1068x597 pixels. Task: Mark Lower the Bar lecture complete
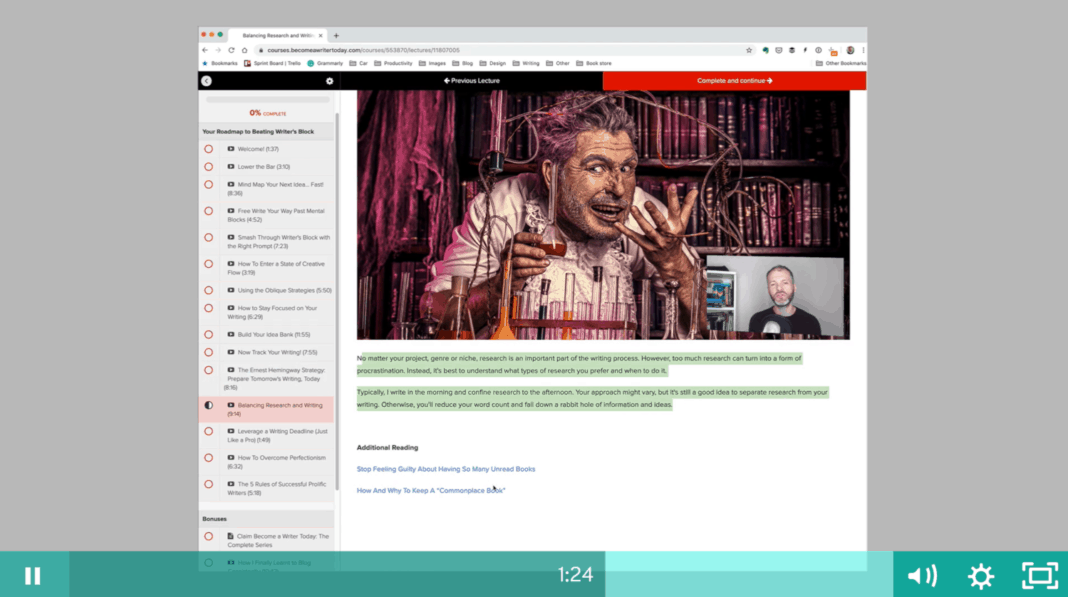[x=208, y=168]
